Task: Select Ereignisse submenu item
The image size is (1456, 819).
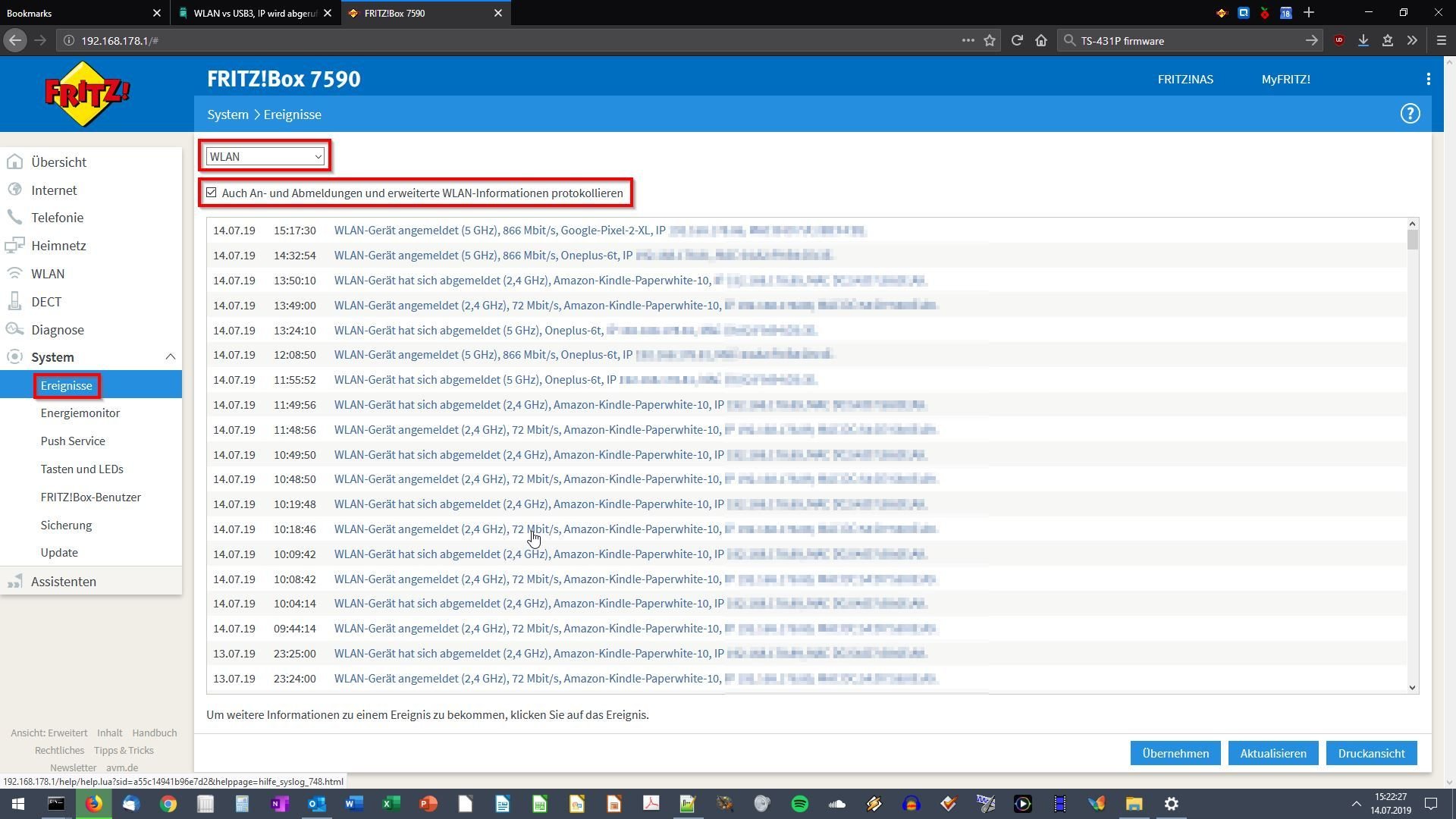Action: (x=67, y=385)
